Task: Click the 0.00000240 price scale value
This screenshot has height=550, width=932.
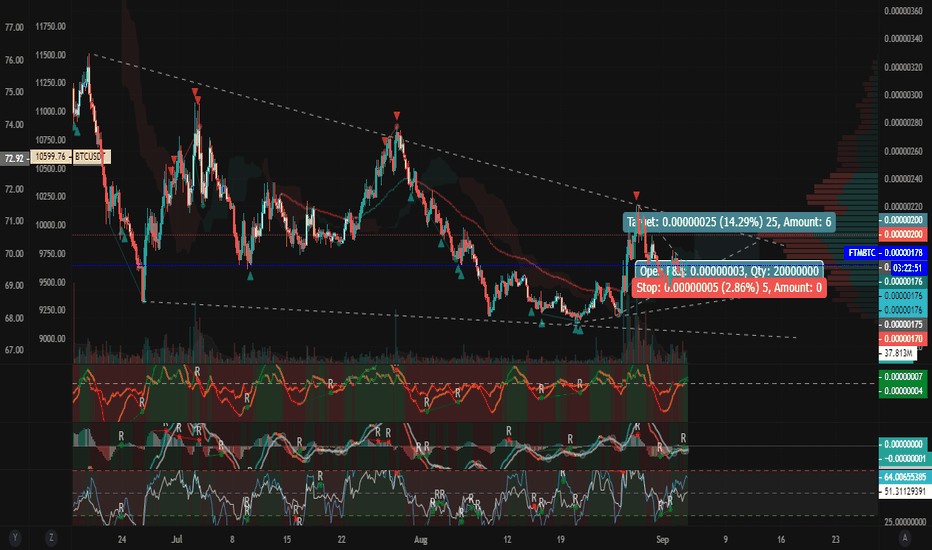Action: click(x=903, y=178)
